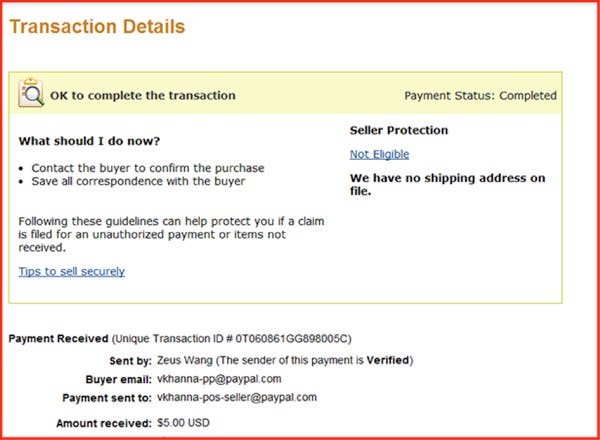Click the What should I do now? heading
The image size is (600, 440).
[89, 141]
